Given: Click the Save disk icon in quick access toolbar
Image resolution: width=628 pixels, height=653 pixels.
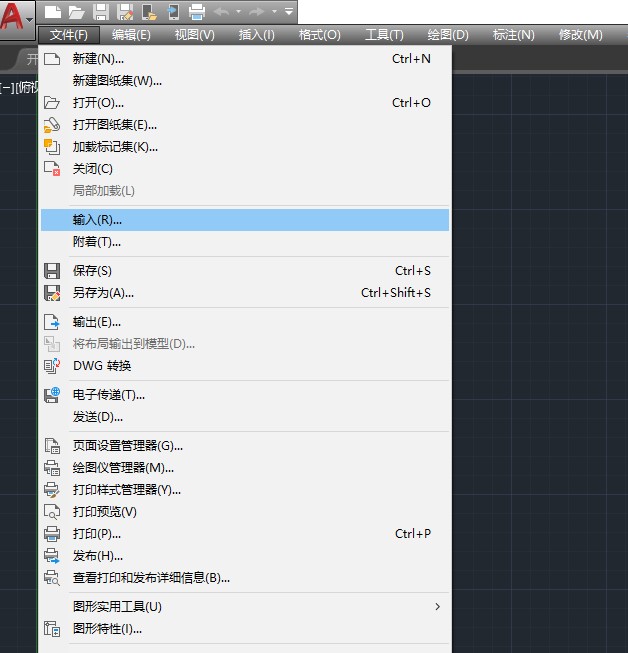Looking at the screenshot, I should pyautogui.click(x=101, y=12).
